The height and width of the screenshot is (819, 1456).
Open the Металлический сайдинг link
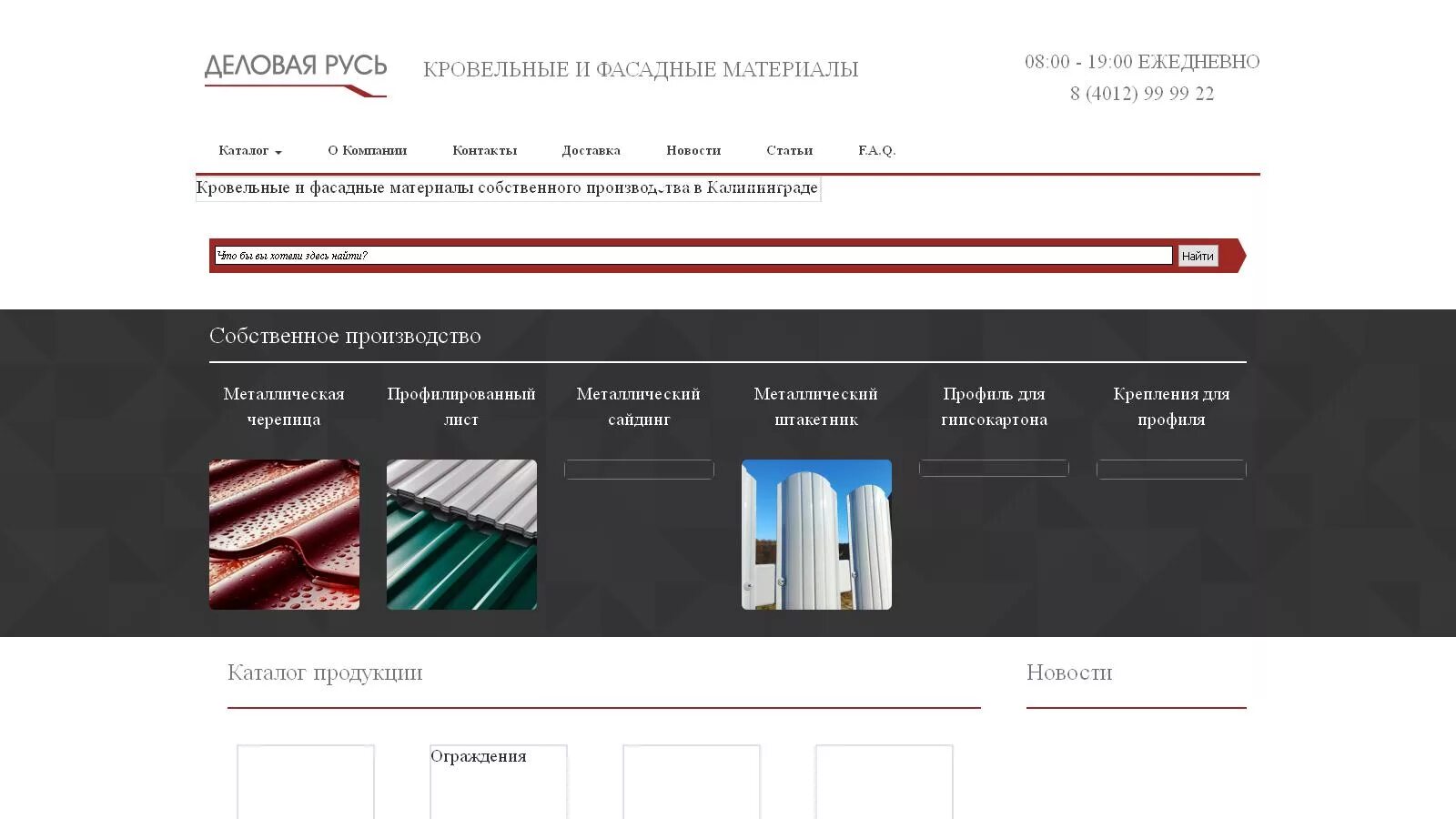(639, 407)
